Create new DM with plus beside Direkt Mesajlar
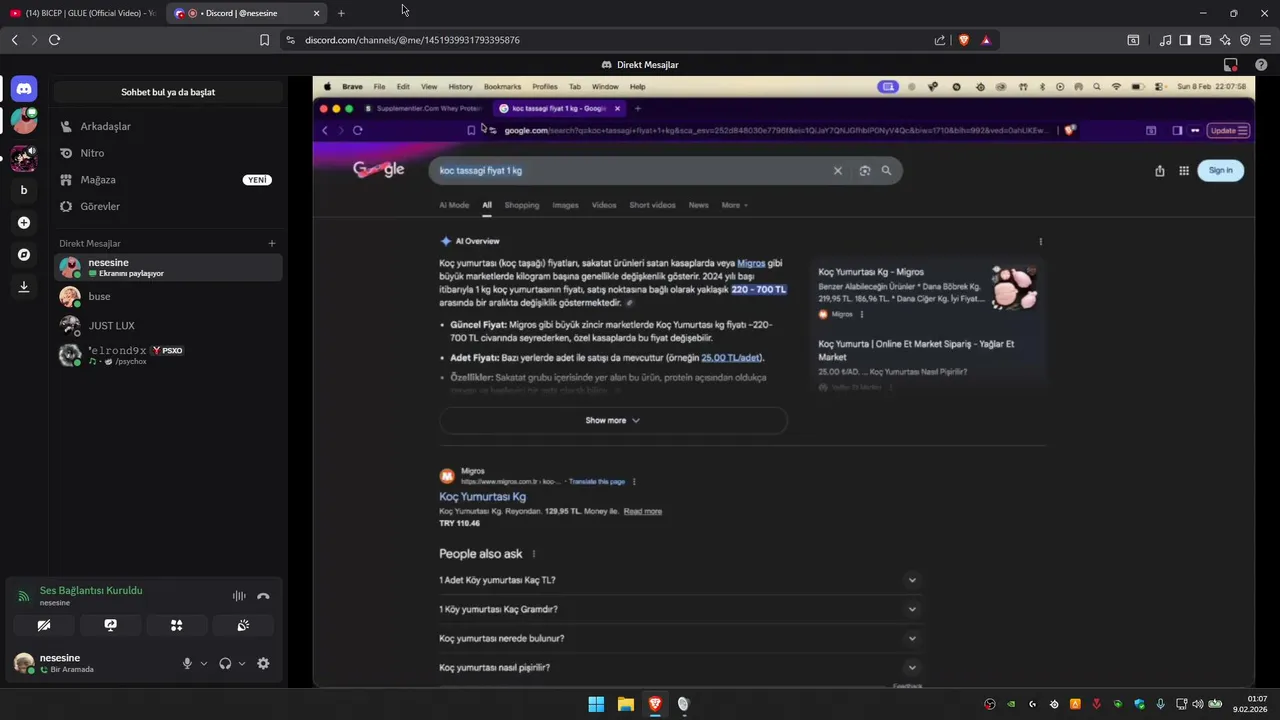The width and height of the screenshot is (1280, 720). pos(272,243)
